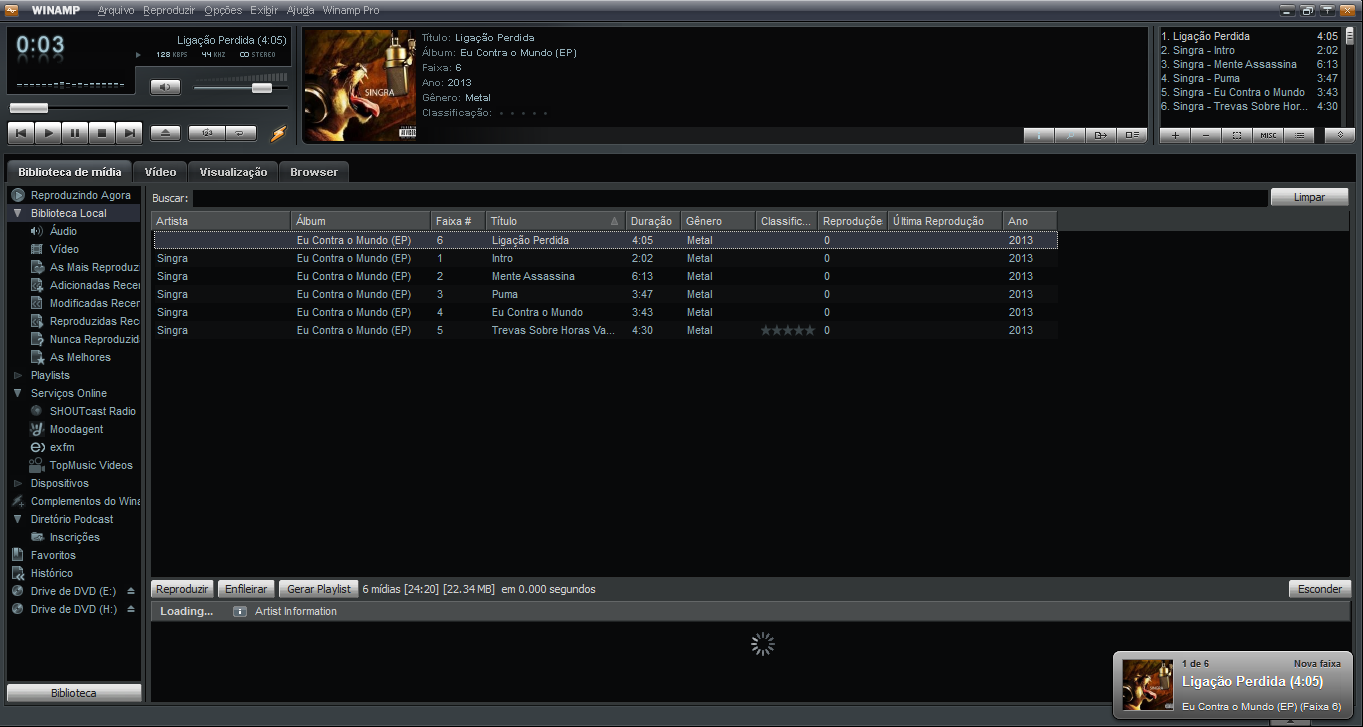The height and width of the screenshot is (727, 1363).
Task: Toggle repeat mode
Action: pos(240,133)
